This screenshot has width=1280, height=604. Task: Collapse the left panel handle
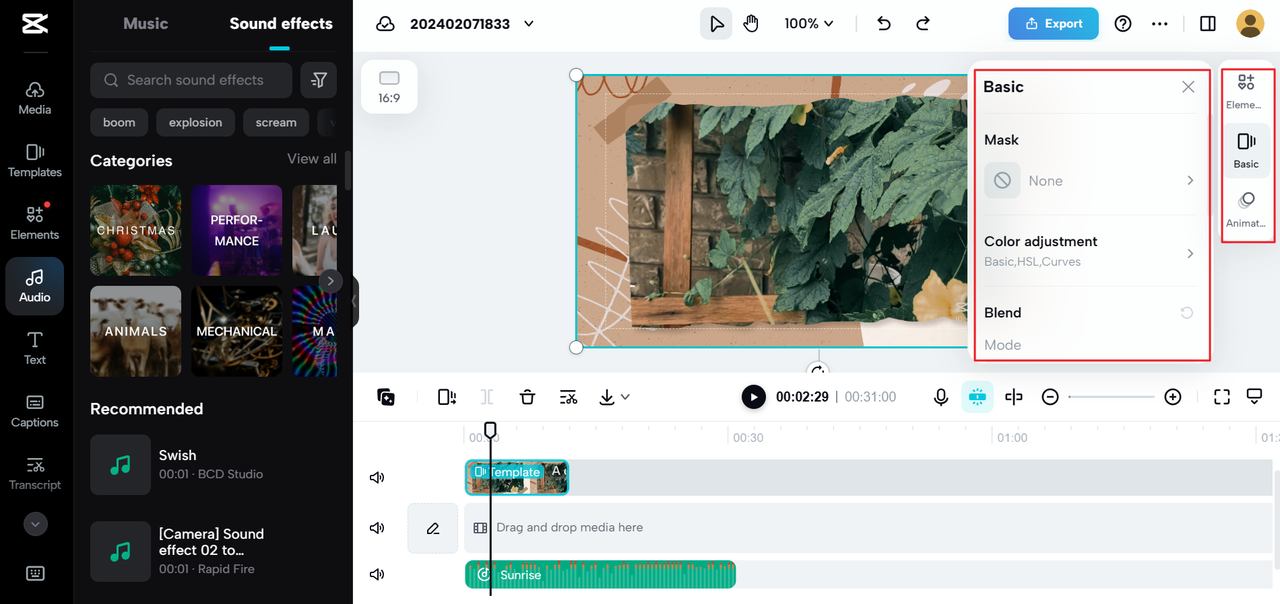(354, 301)
